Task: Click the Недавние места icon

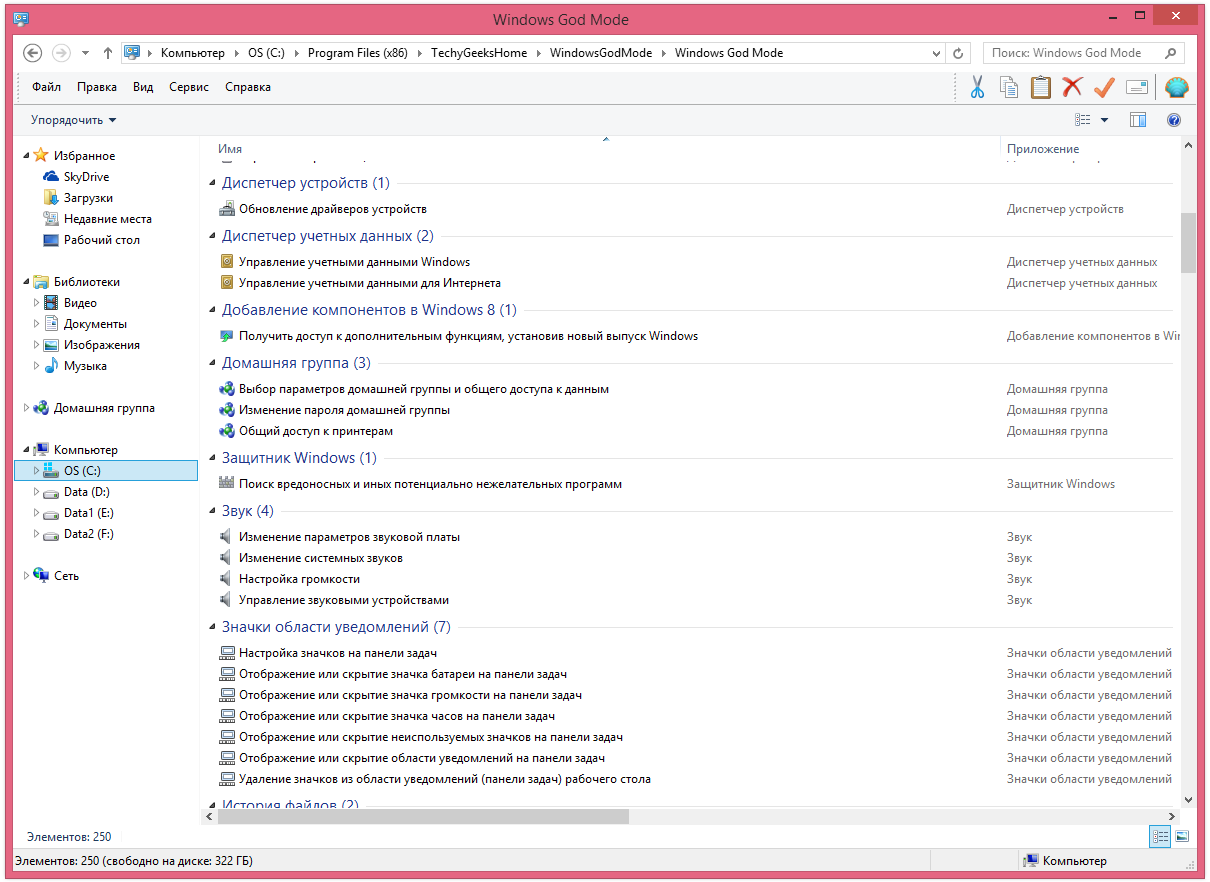Action: click(51, 219)
